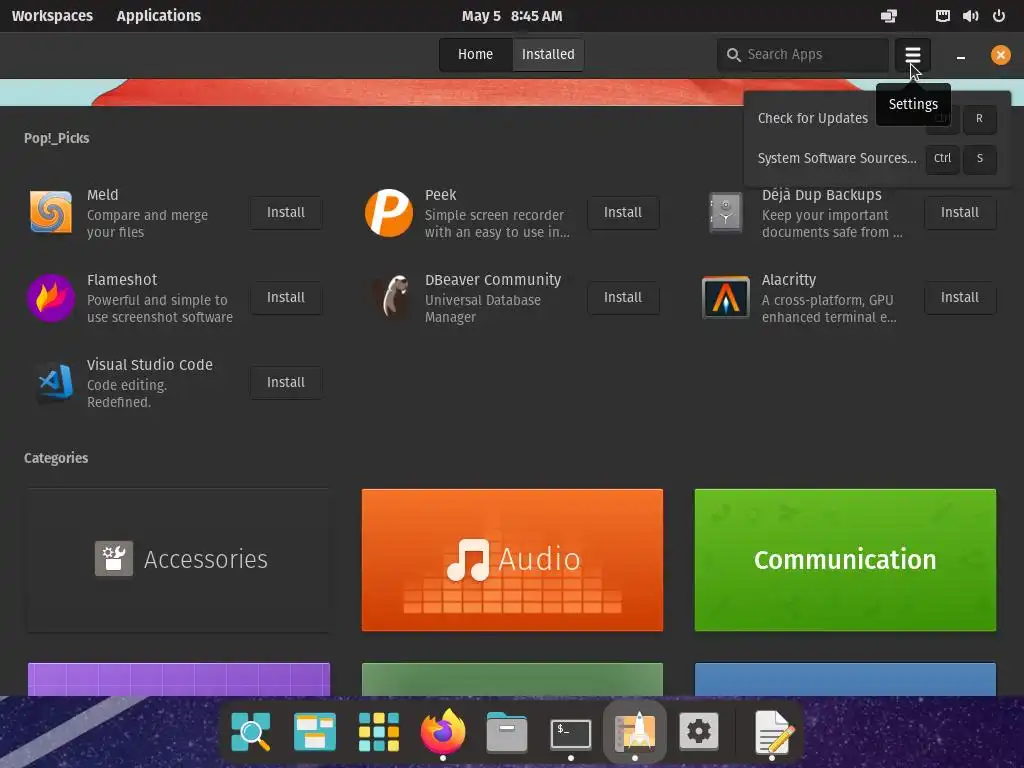Image resolution: width=1024 pixels, height=768 pixels.
Task: Open the workspaces overview dock icon
Action: coord(315,731)
